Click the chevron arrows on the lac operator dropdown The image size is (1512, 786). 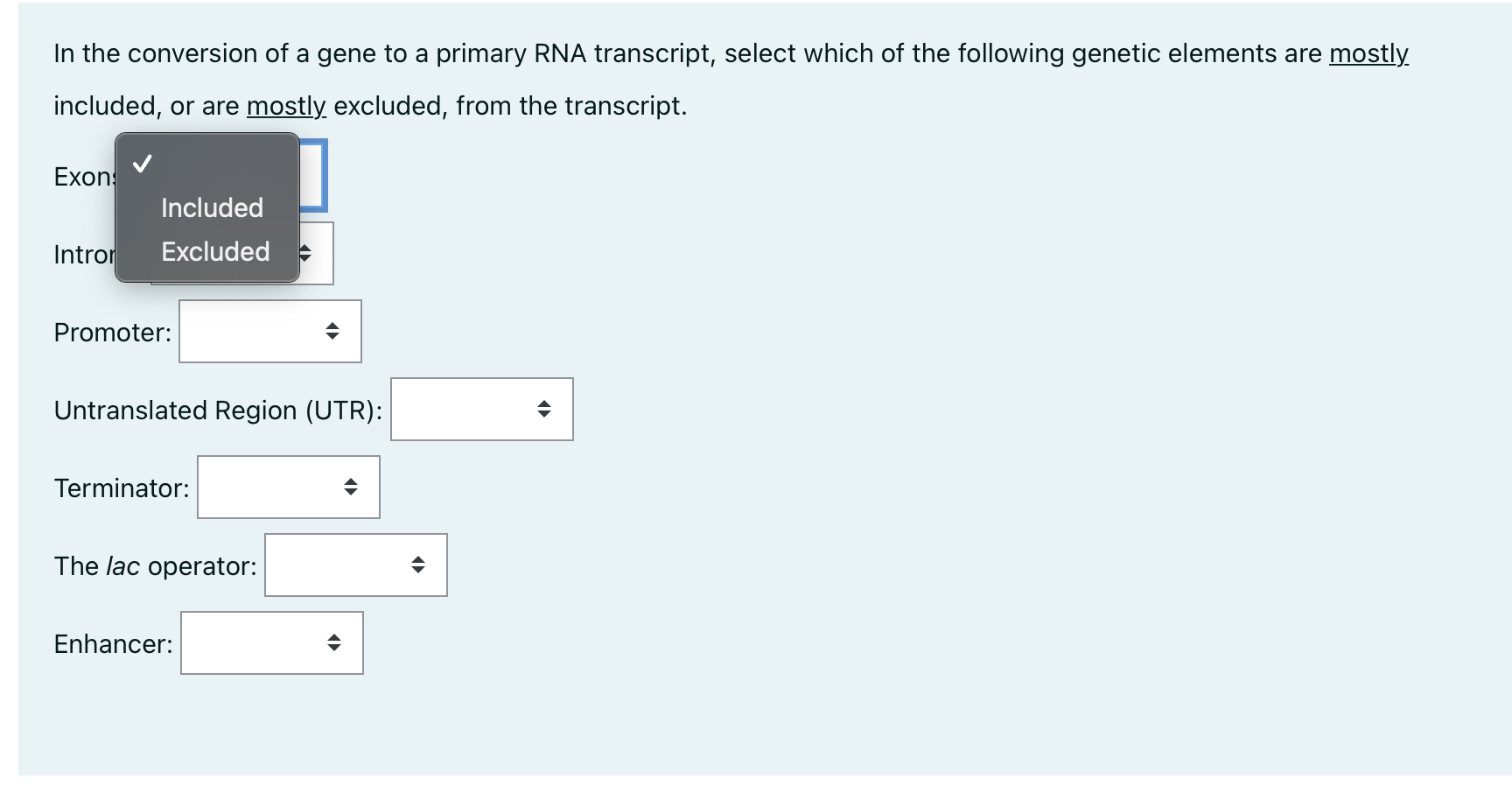click(x=418, y=565)
